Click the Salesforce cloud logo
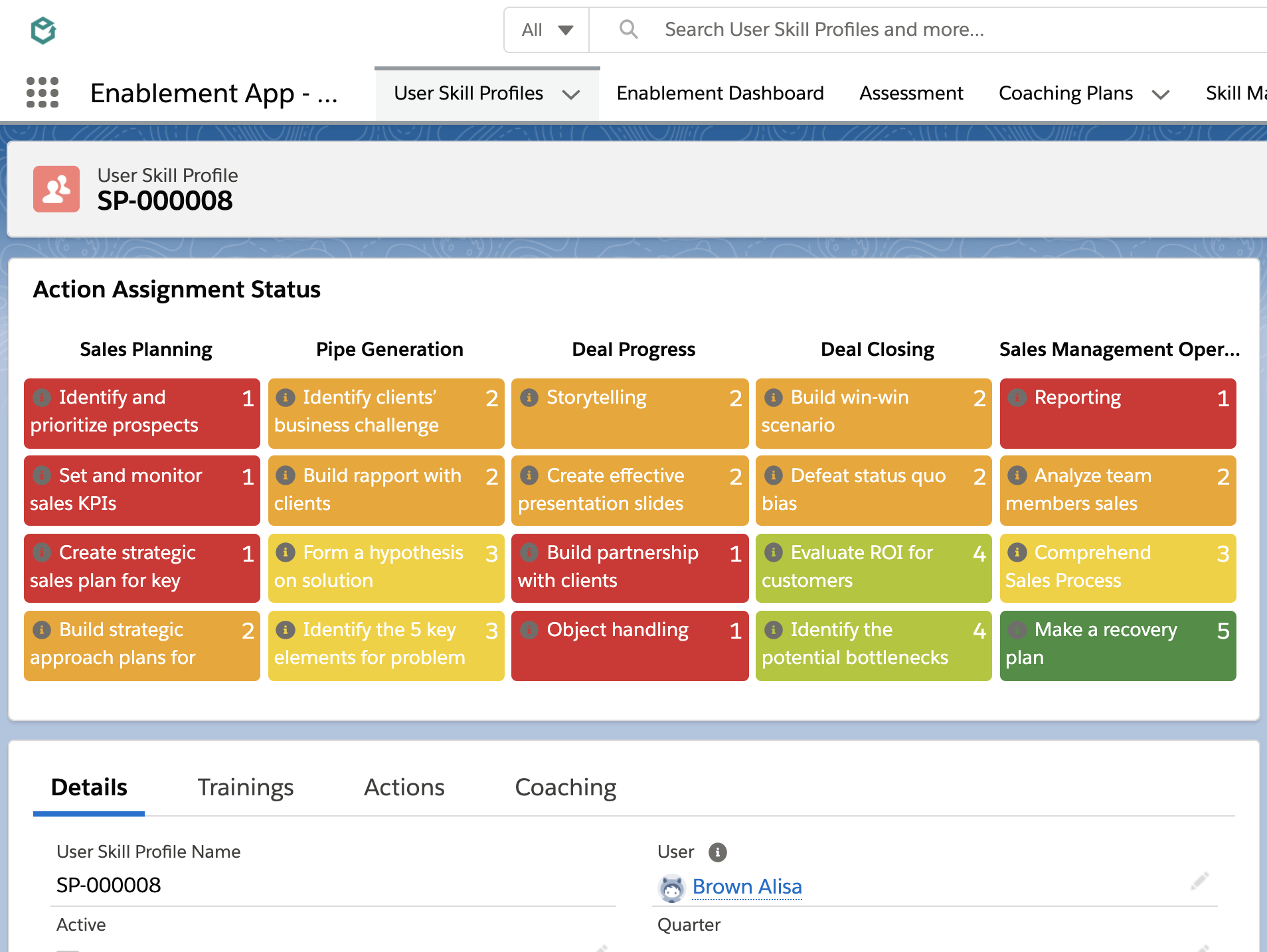 coord(42,30)
